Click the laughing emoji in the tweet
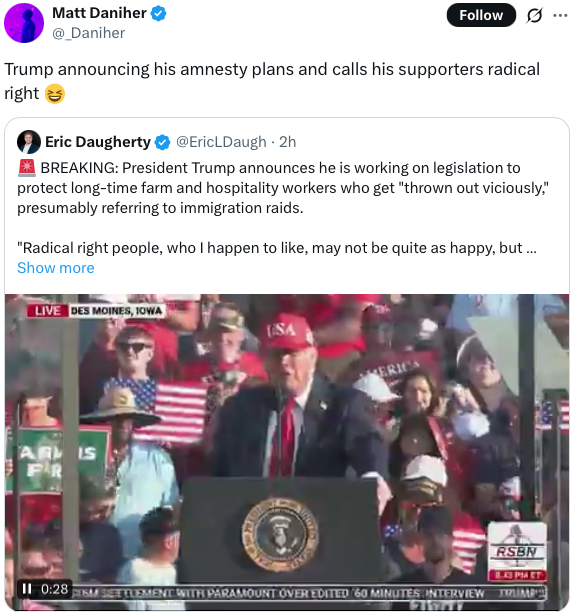Viewport: 579px width, 613px height. coord(54,94)
